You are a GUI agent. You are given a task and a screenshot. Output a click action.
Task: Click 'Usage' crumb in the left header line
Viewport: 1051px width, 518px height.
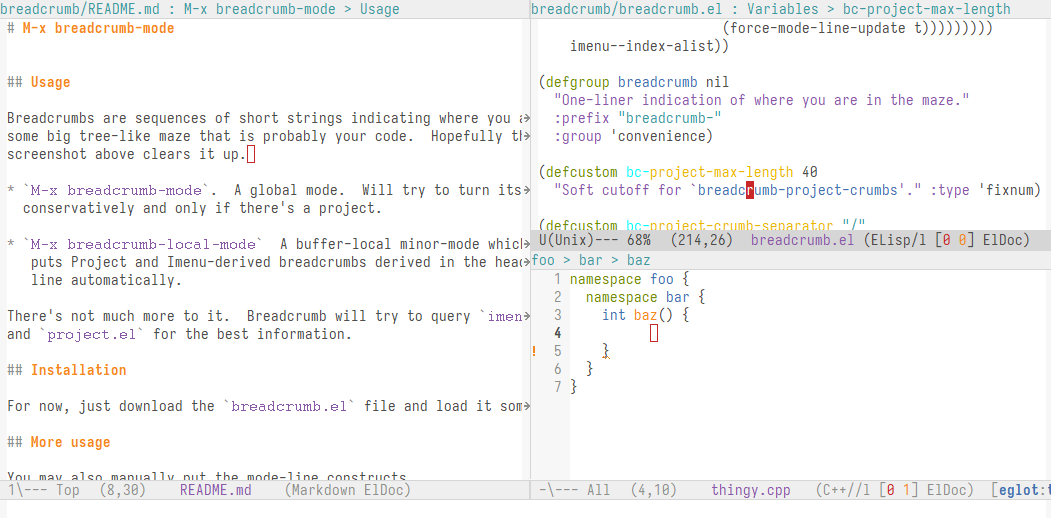[x=380, y=9]
